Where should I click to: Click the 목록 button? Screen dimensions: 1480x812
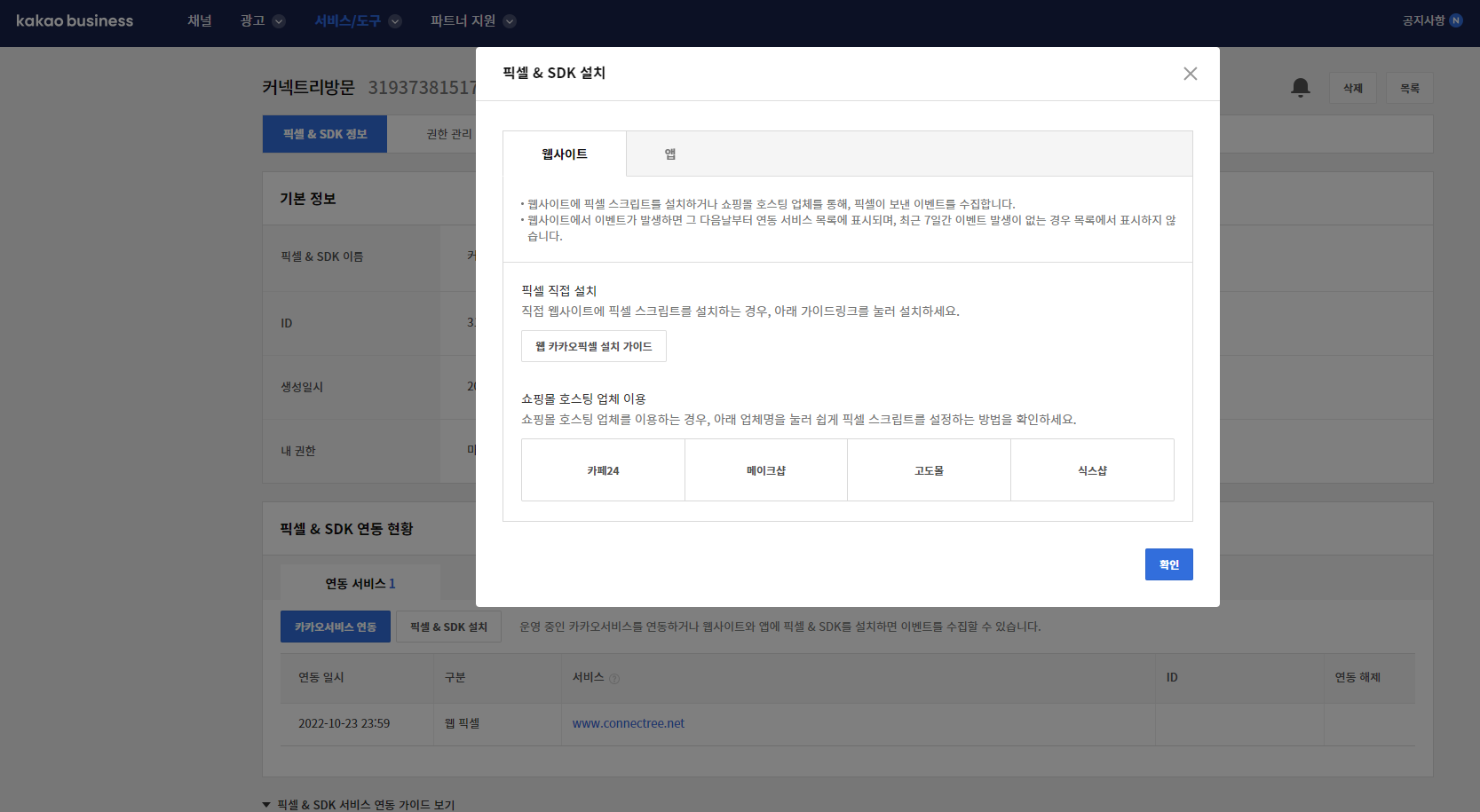coord(1410,88)
